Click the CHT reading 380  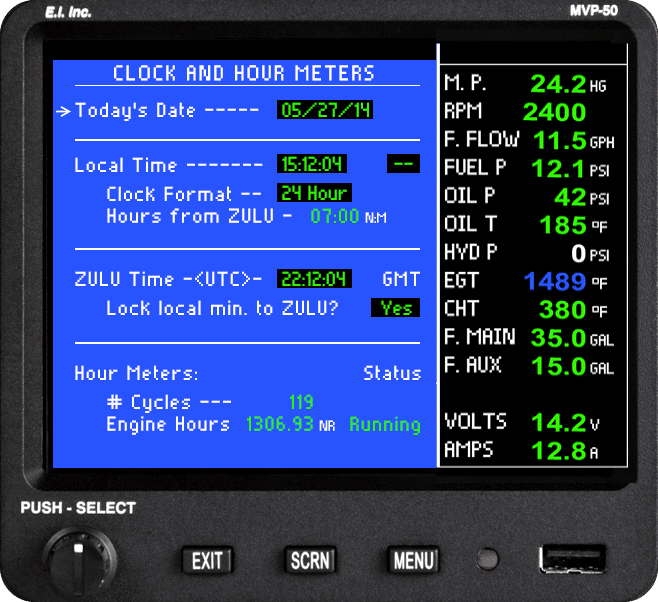pyautogui.click(x=562, y=310)
